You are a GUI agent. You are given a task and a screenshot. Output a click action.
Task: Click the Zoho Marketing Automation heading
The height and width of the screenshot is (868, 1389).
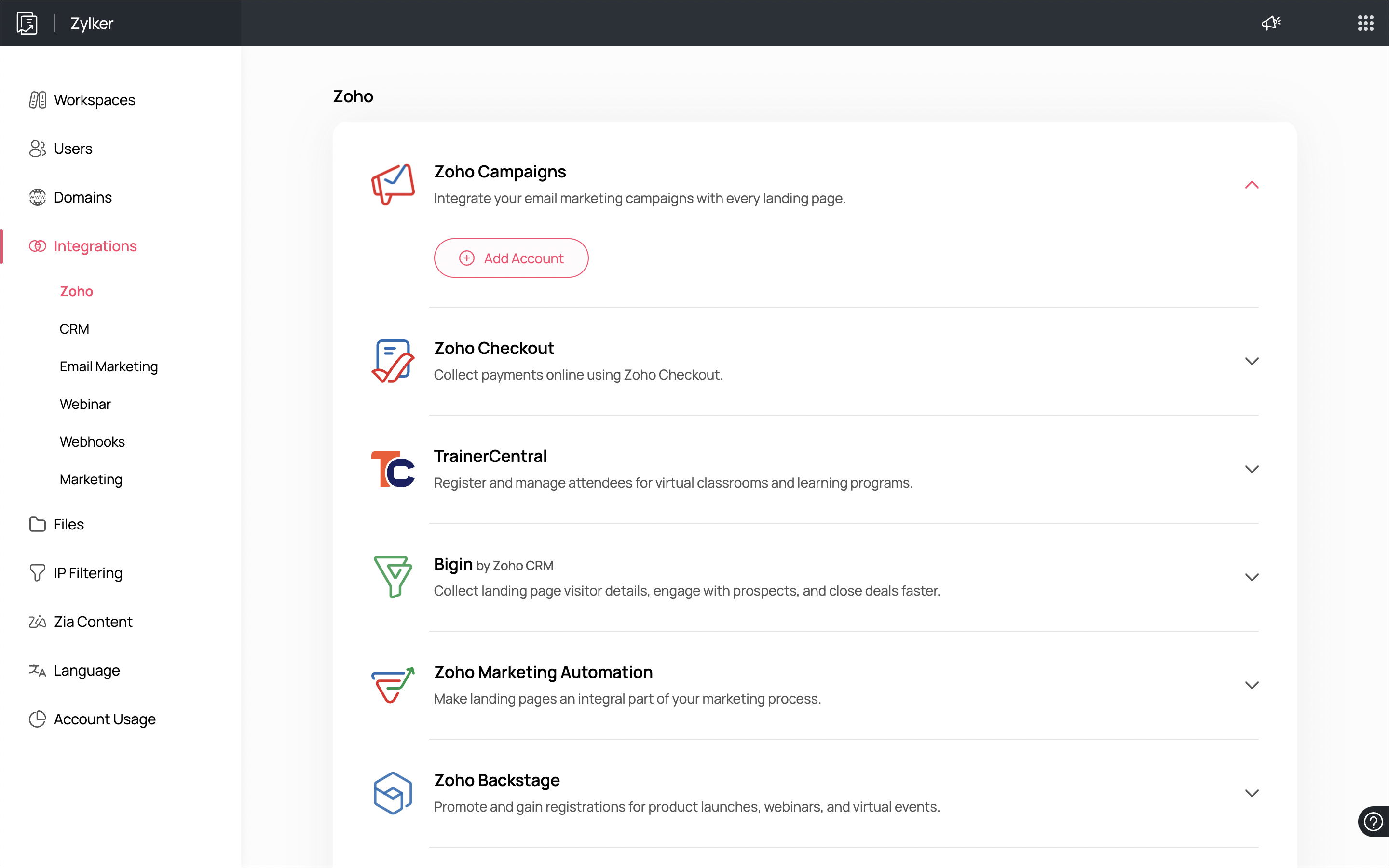tap(543, 672)
